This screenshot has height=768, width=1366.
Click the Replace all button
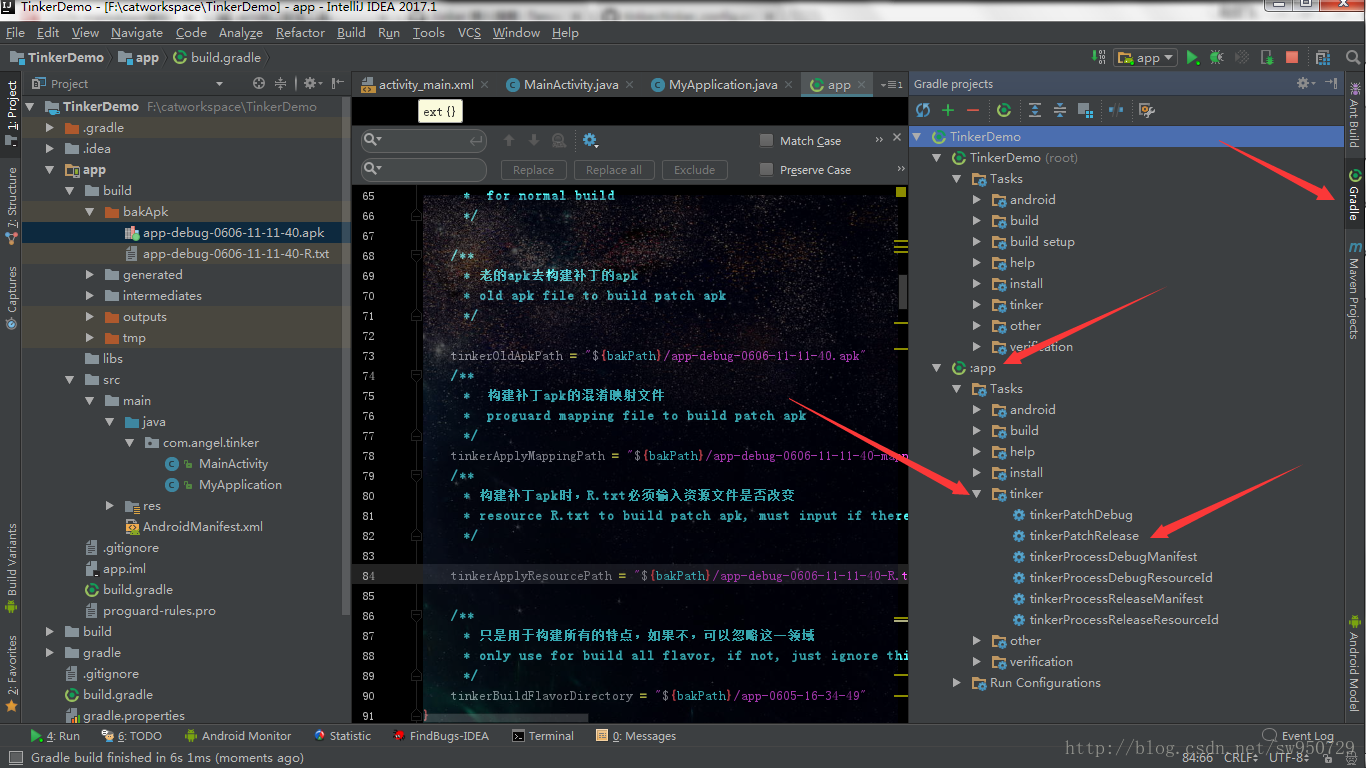tap(614, 170)
